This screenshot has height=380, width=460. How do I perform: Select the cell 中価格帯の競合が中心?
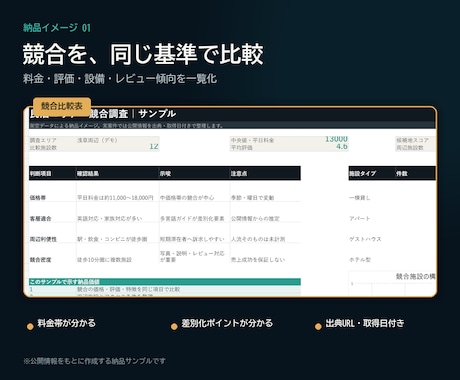coord(187,198)
